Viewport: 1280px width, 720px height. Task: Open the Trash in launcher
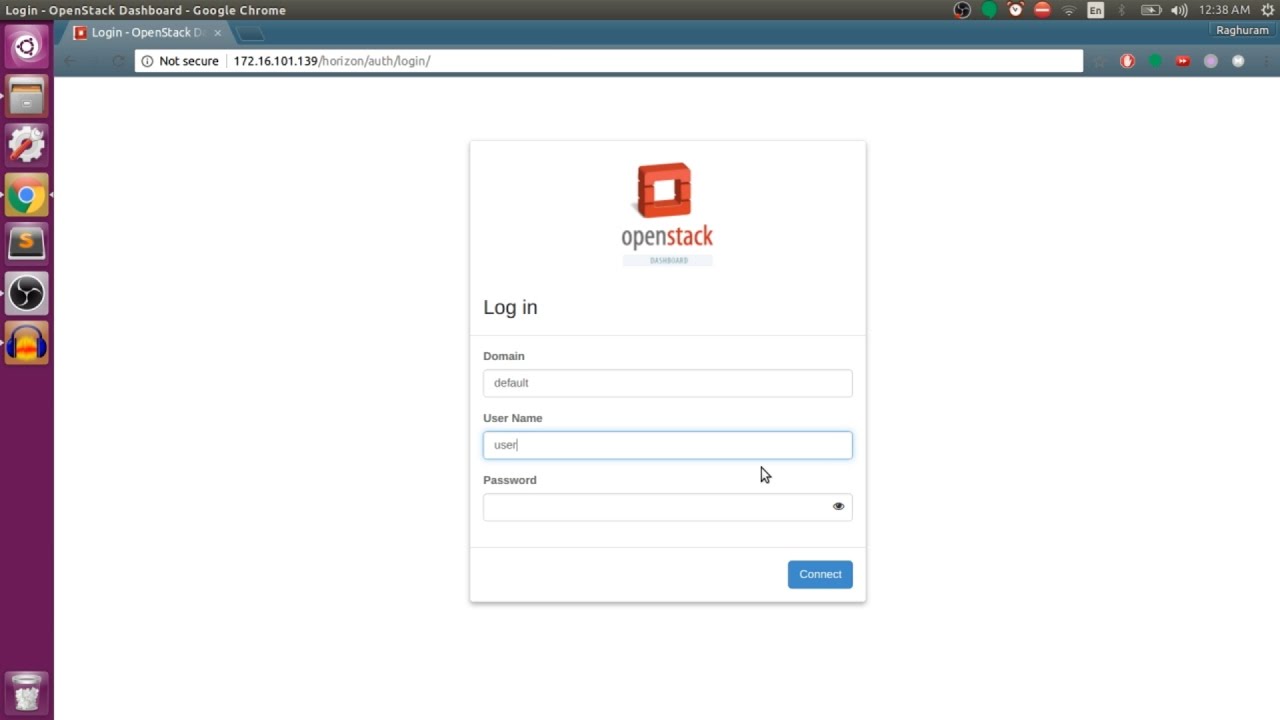point(26,692)
